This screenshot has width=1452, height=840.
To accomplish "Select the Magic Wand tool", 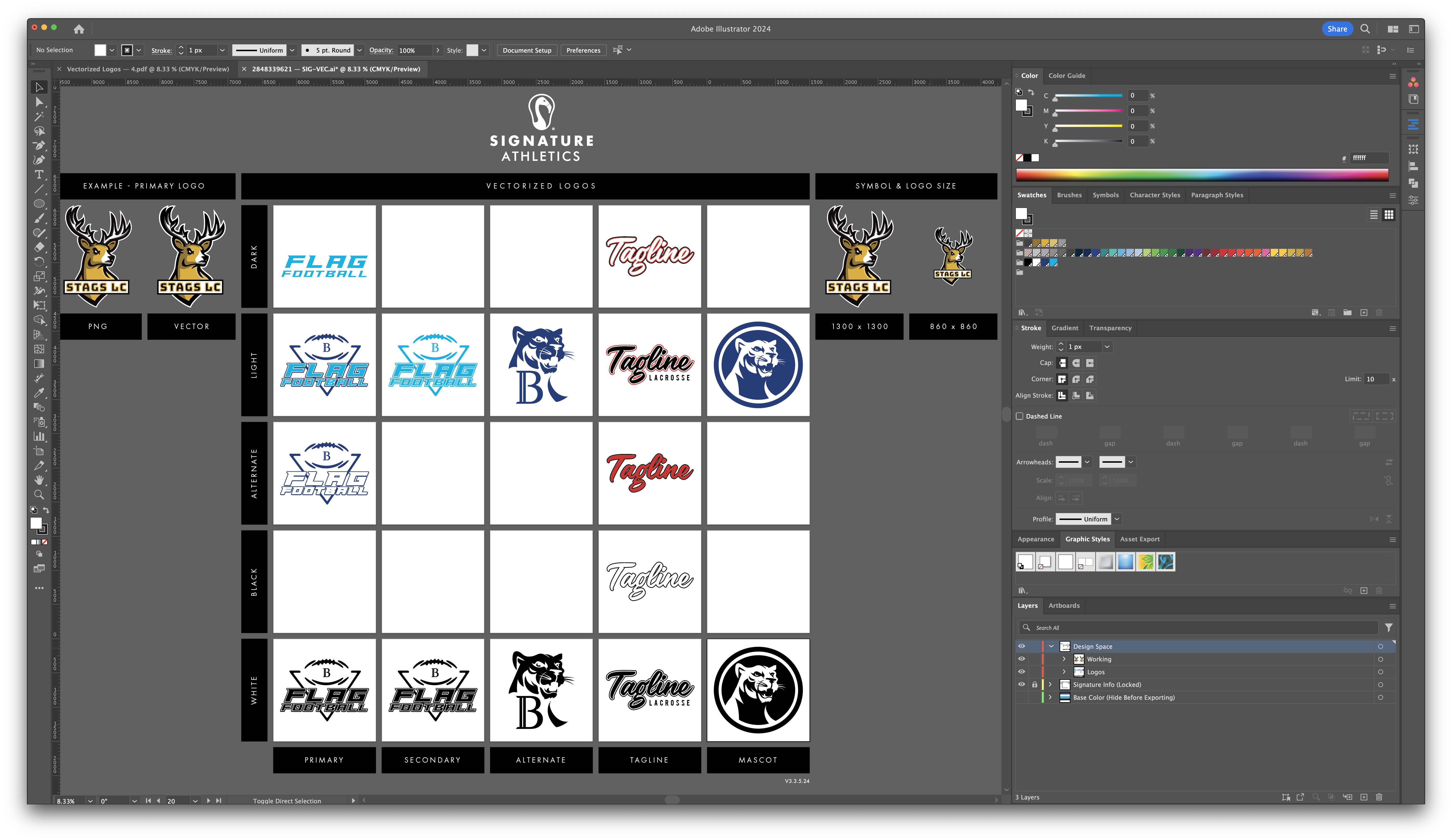I will (39, 116).
